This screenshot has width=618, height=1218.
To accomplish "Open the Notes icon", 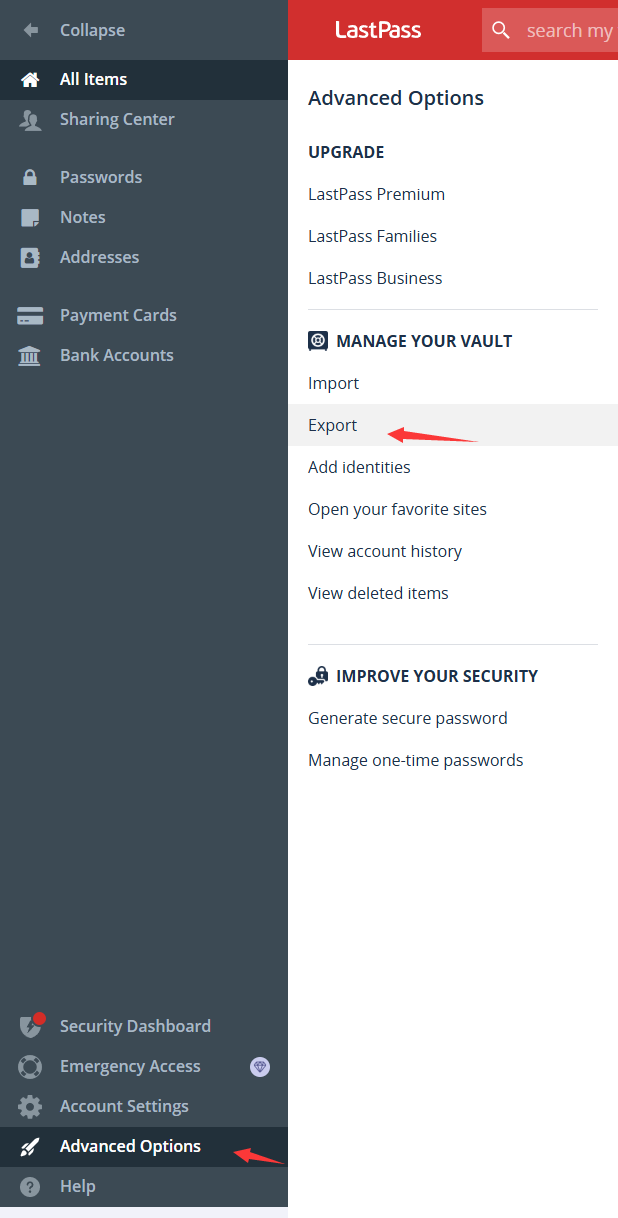I will 30,217.
